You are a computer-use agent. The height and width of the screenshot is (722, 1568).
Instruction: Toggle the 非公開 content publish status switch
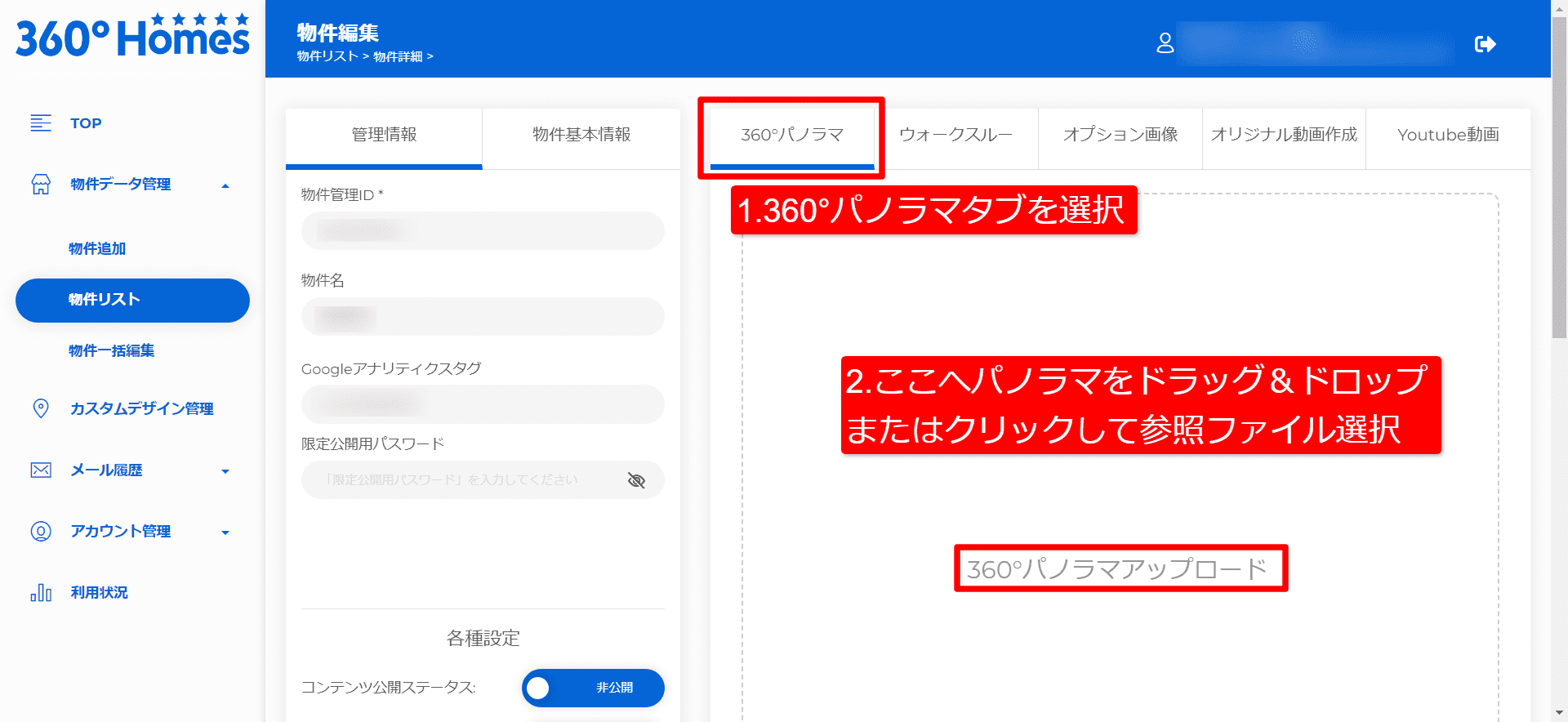coord(593,688)
